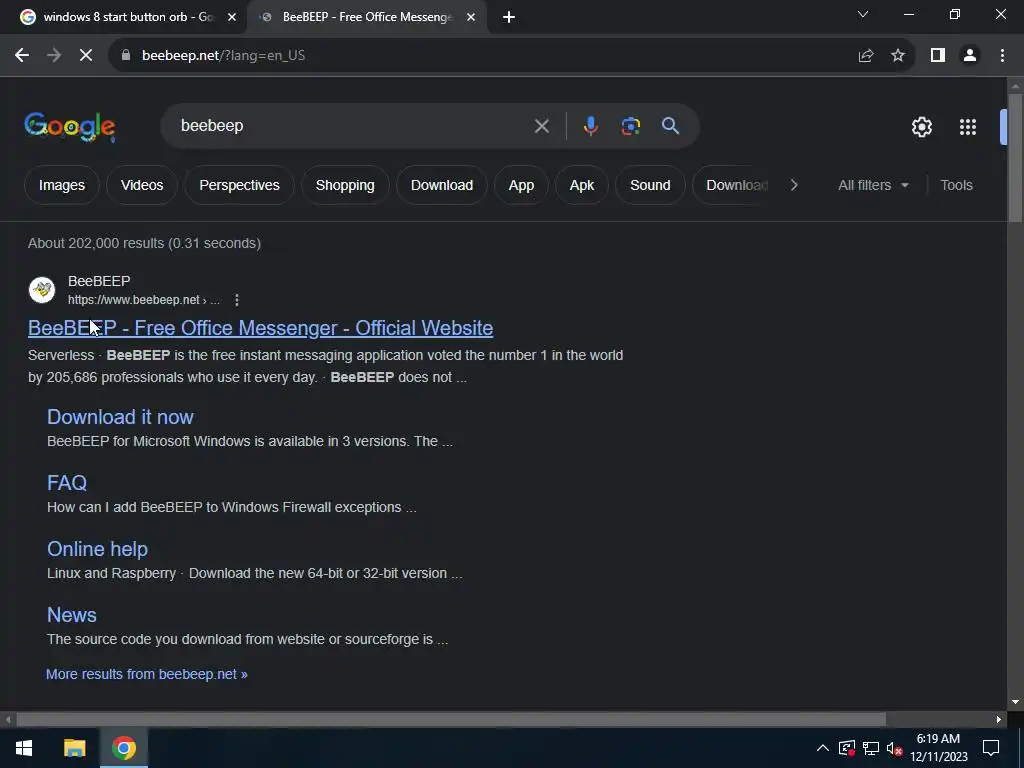1024x768 pixels.
Task: Select the Sound filter chip
Action: click(650, 185)
